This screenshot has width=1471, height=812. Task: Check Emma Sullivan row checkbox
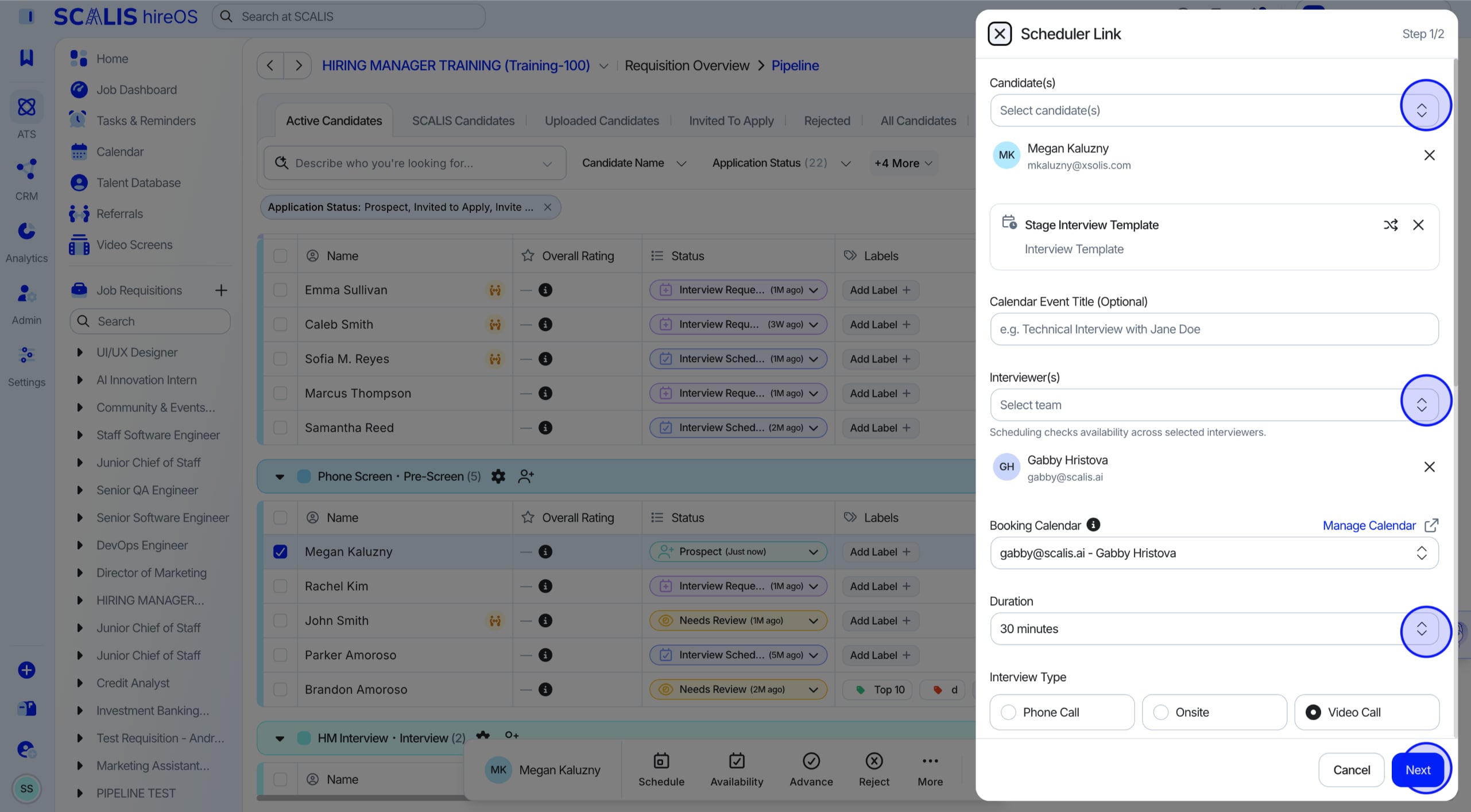[x=280, y=290]
